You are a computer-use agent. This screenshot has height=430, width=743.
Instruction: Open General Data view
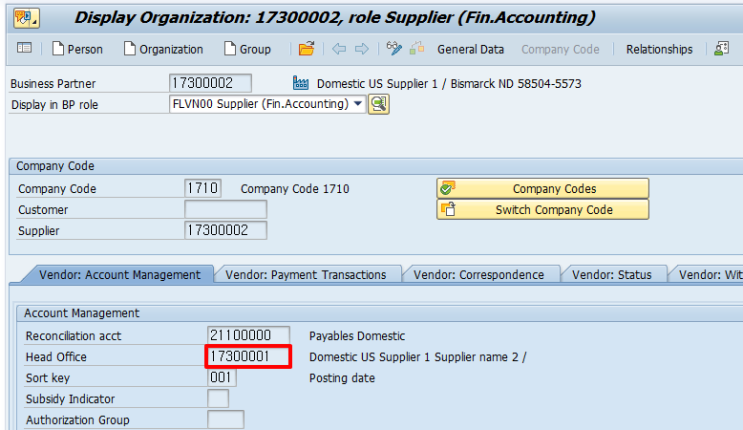click(471, 49)
